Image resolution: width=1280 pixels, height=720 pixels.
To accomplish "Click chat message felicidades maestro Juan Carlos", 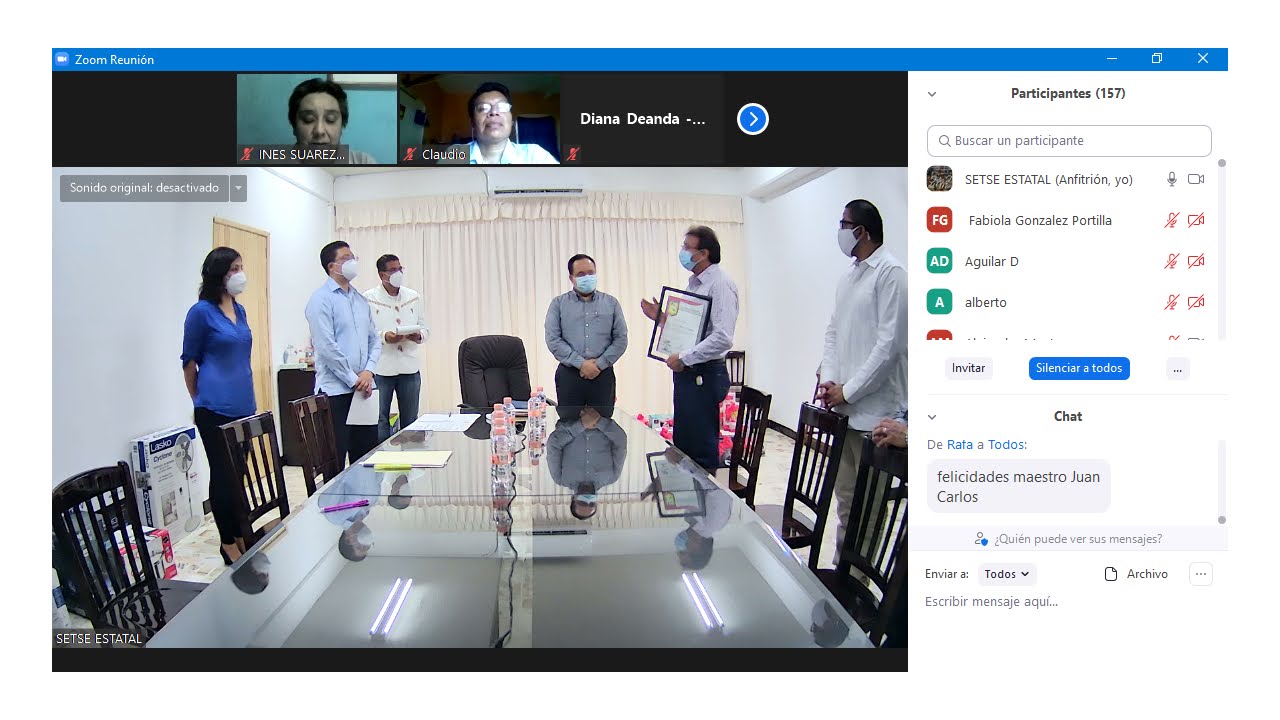I will click(x=1018, y=487).
